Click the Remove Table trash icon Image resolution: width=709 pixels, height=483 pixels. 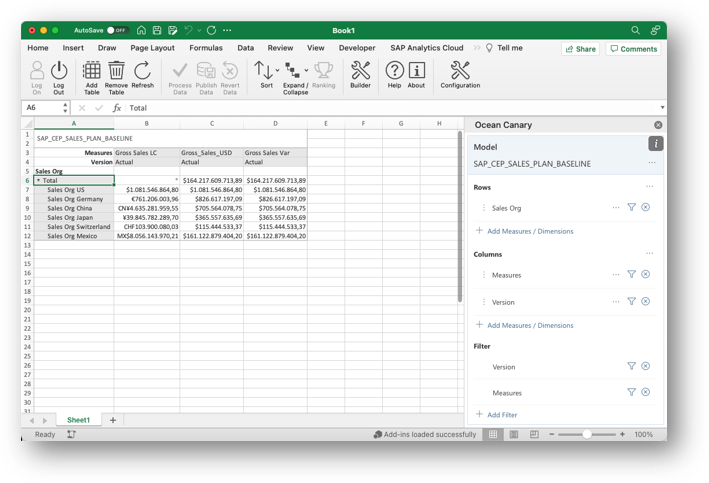pos(116,71)
